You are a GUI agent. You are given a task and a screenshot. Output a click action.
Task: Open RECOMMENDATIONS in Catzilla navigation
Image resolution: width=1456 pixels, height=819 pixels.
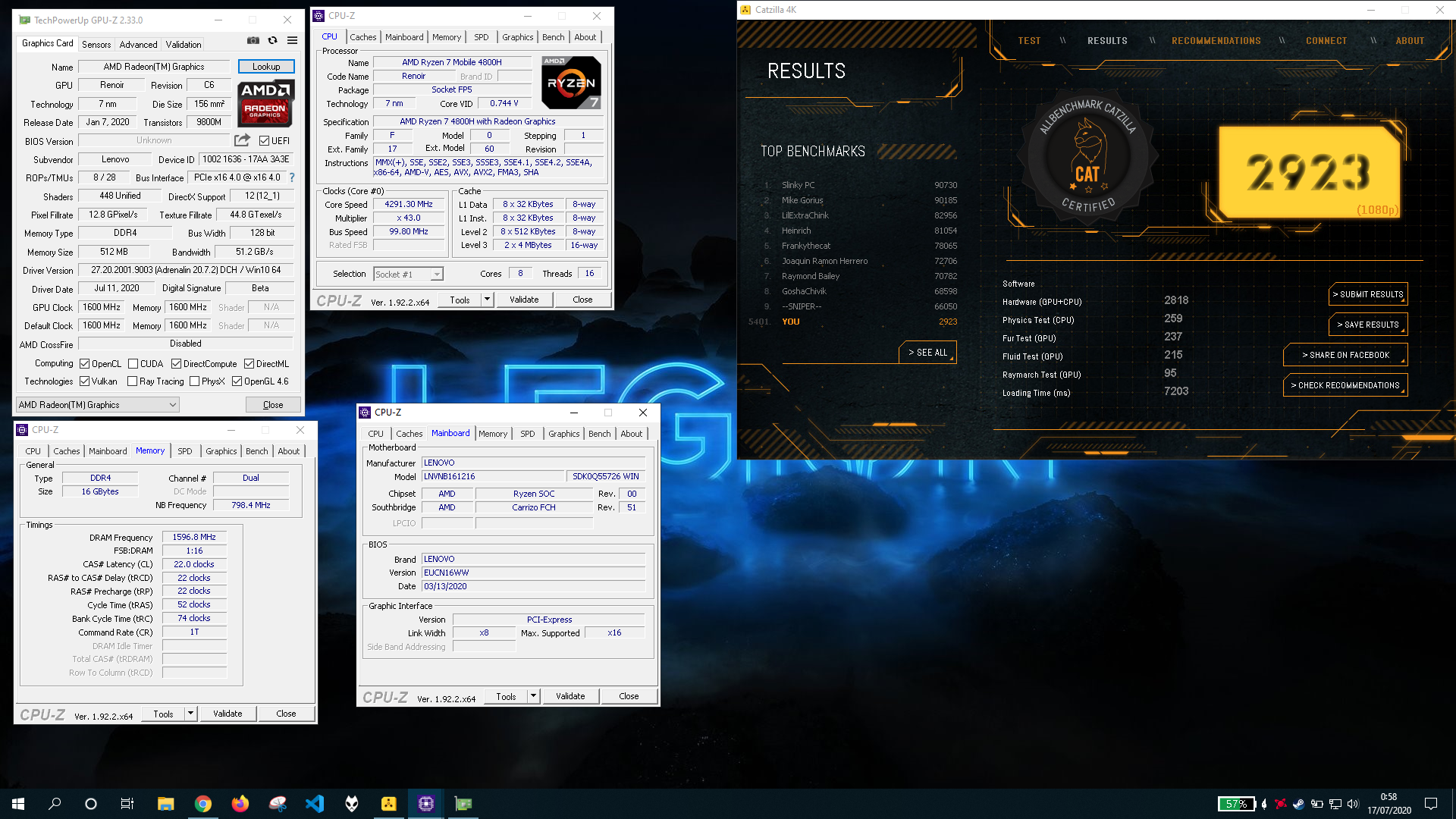click(1216, 41)
